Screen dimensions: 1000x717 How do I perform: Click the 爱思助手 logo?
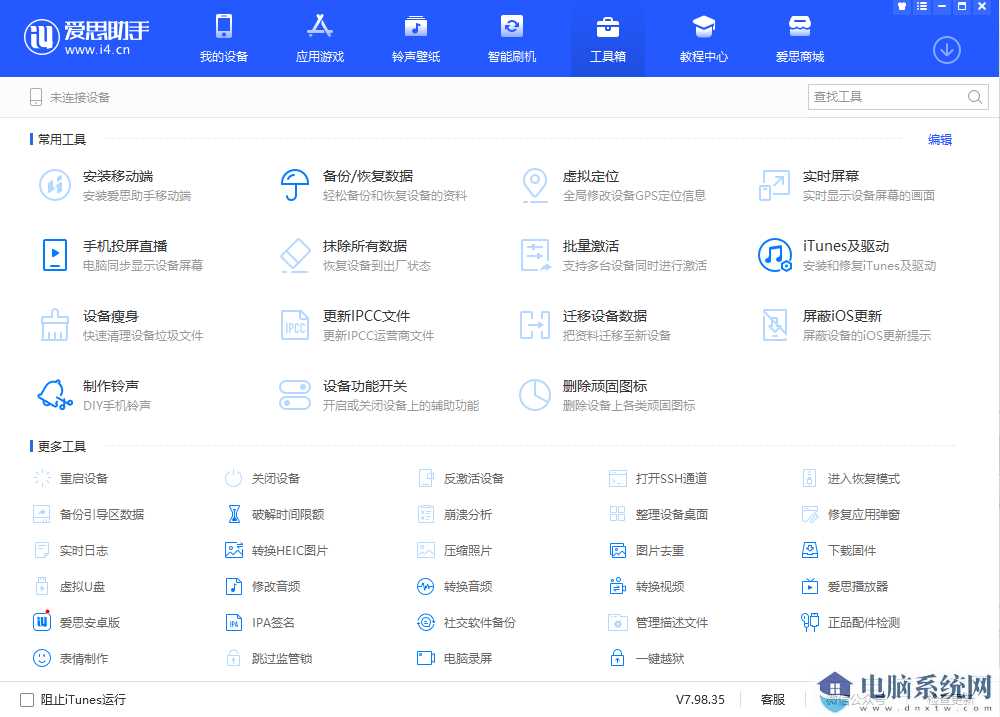pos(86,37)
